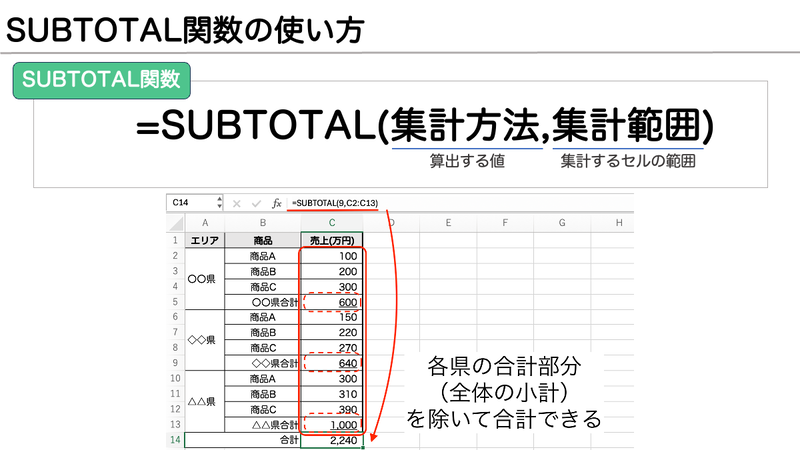Click the 売上(万円) header cell
The height and width of the screenshot is (450, 800).
click(332, 240)
